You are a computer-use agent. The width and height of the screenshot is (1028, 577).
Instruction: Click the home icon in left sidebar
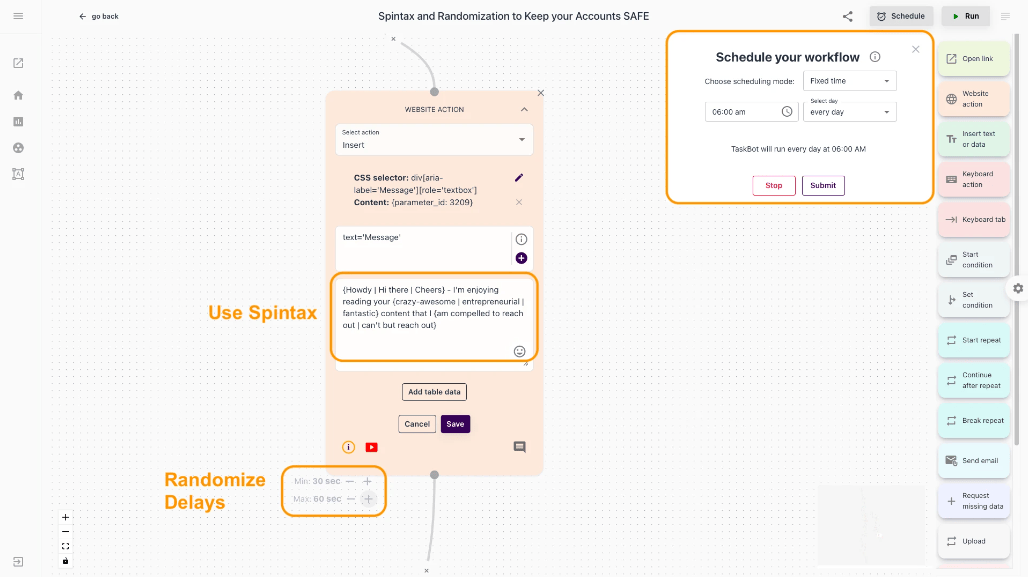pos(18,95)
